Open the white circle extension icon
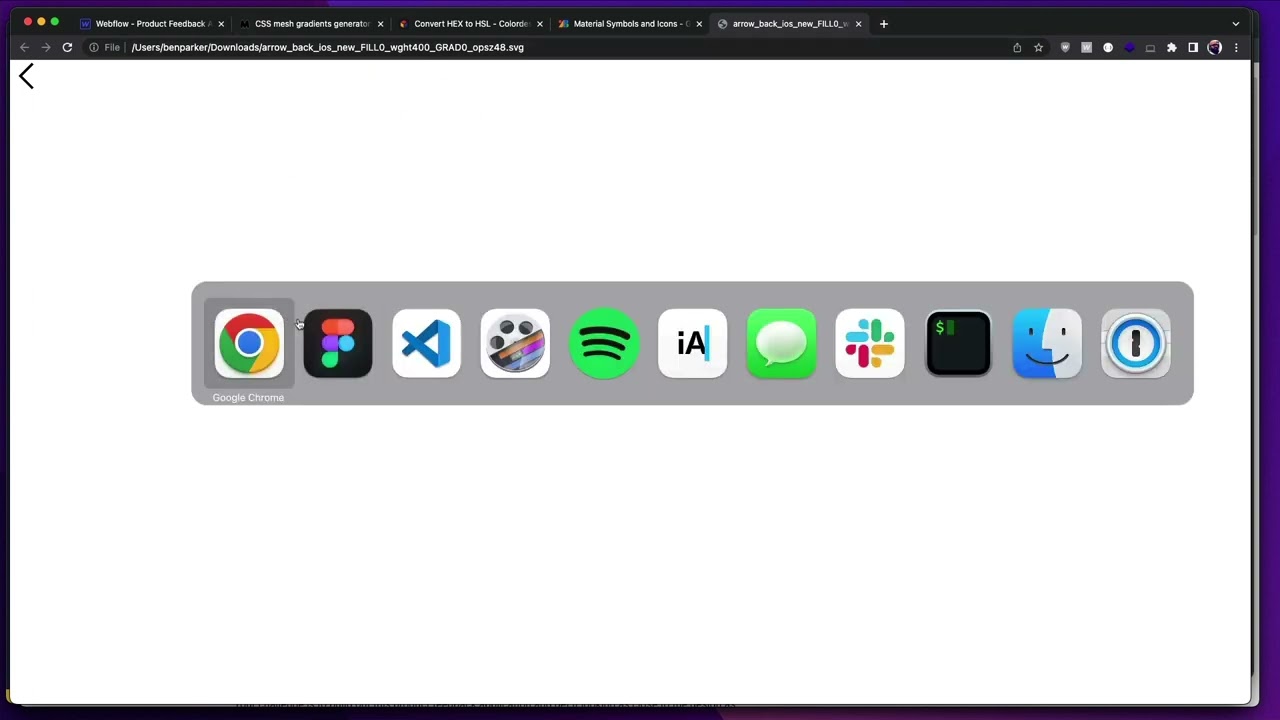The image size is (1280, 720). [x=1108, y=47]
